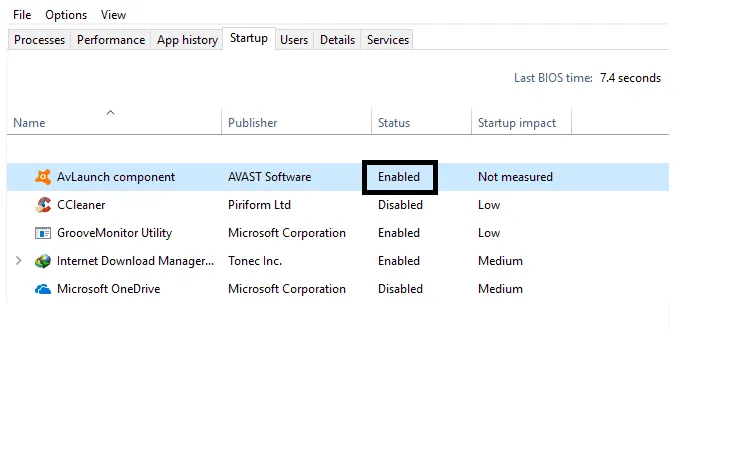Click the 7.4 seconds BIOS time value
756x471 pixels.
pyautogui.click(x=630, y=78)
